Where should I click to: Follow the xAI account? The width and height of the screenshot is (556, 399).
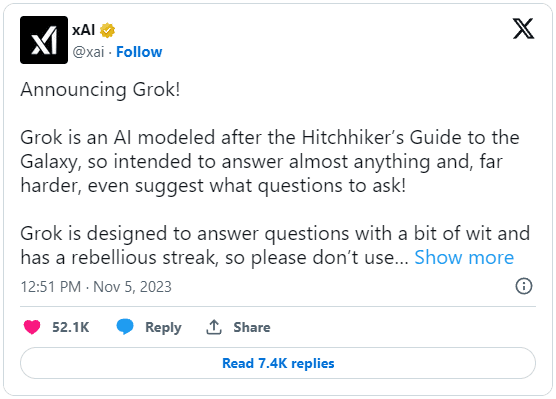click(x=139, y=52)
